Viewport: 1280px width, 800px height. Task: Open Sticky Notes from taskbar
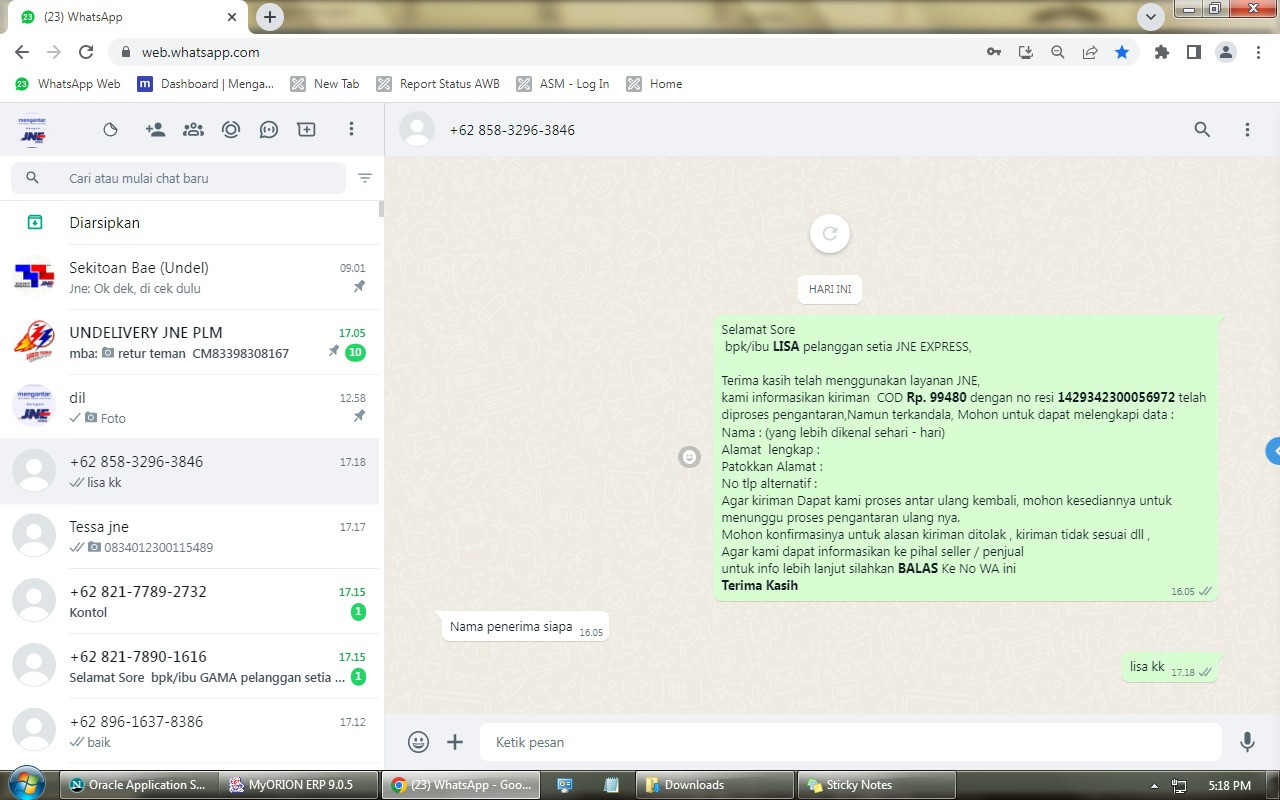click(x=877, y=785)
